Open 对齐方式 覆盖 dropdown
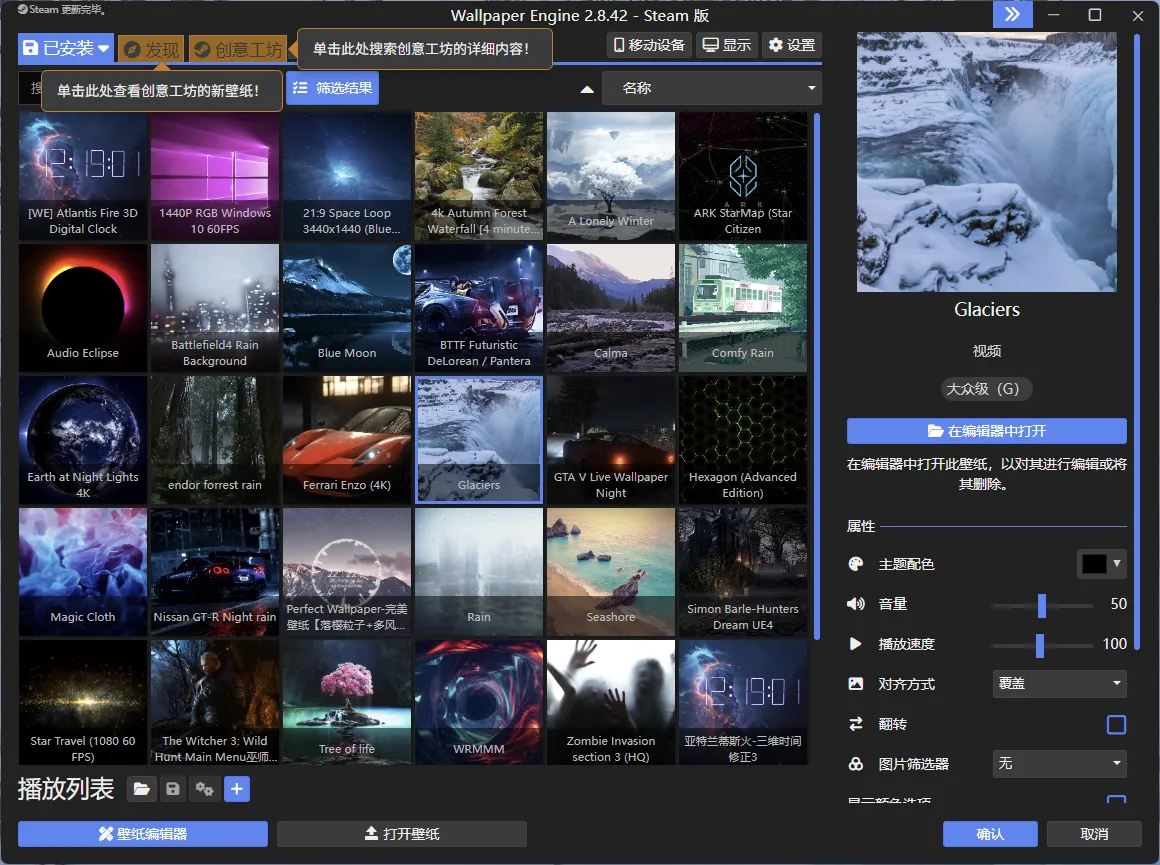This screenshot has height=865, width=1160. pyautogui.click(x=1059, y=684)
